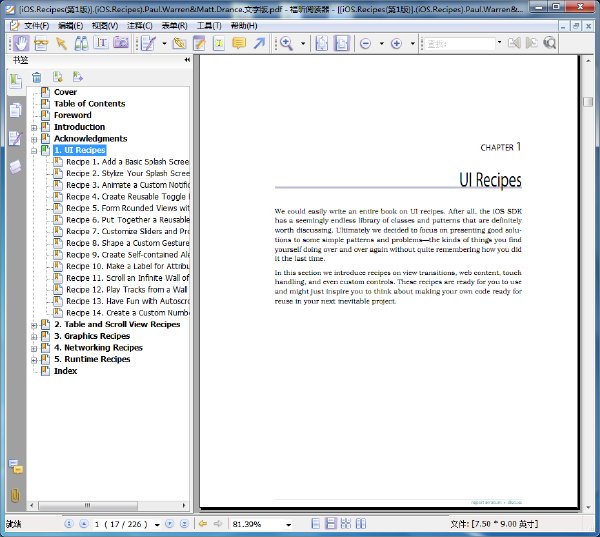Open the Pages panel from left sidebar
The height and width of the screenshot is (537, 600).
(16, 110)
